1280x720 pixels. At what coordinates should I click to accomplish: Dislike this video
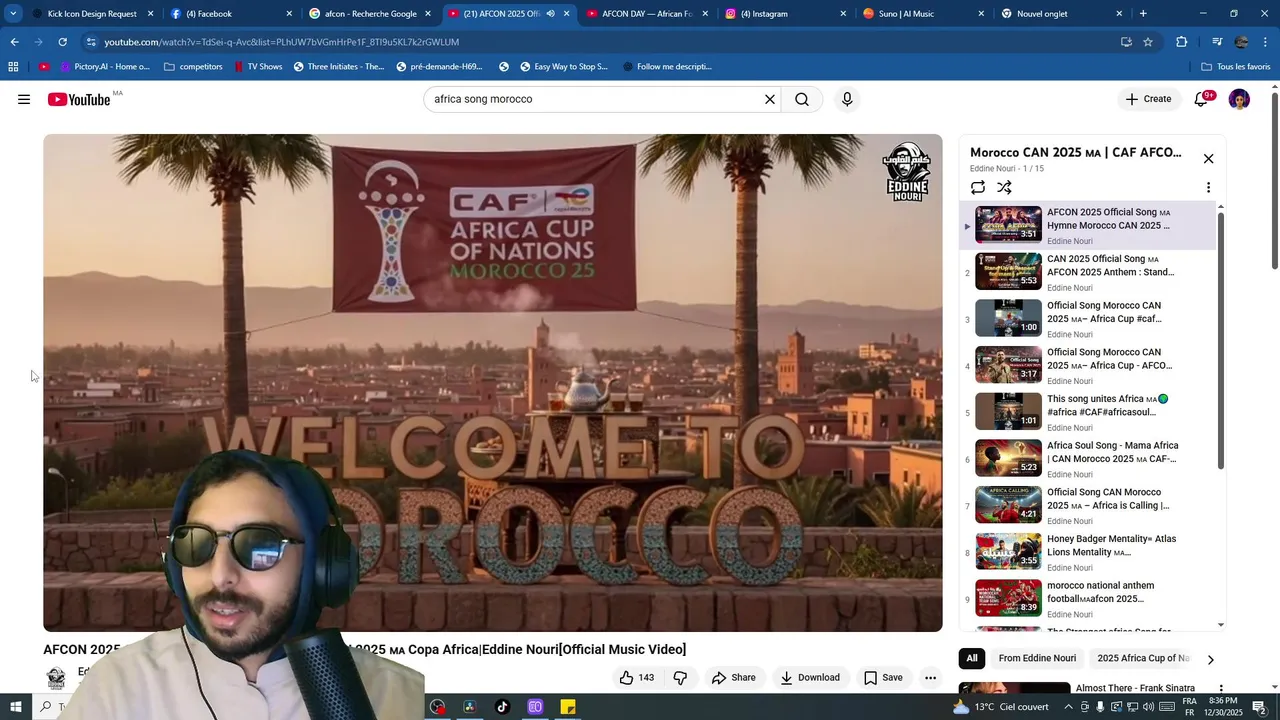point(680,678)
